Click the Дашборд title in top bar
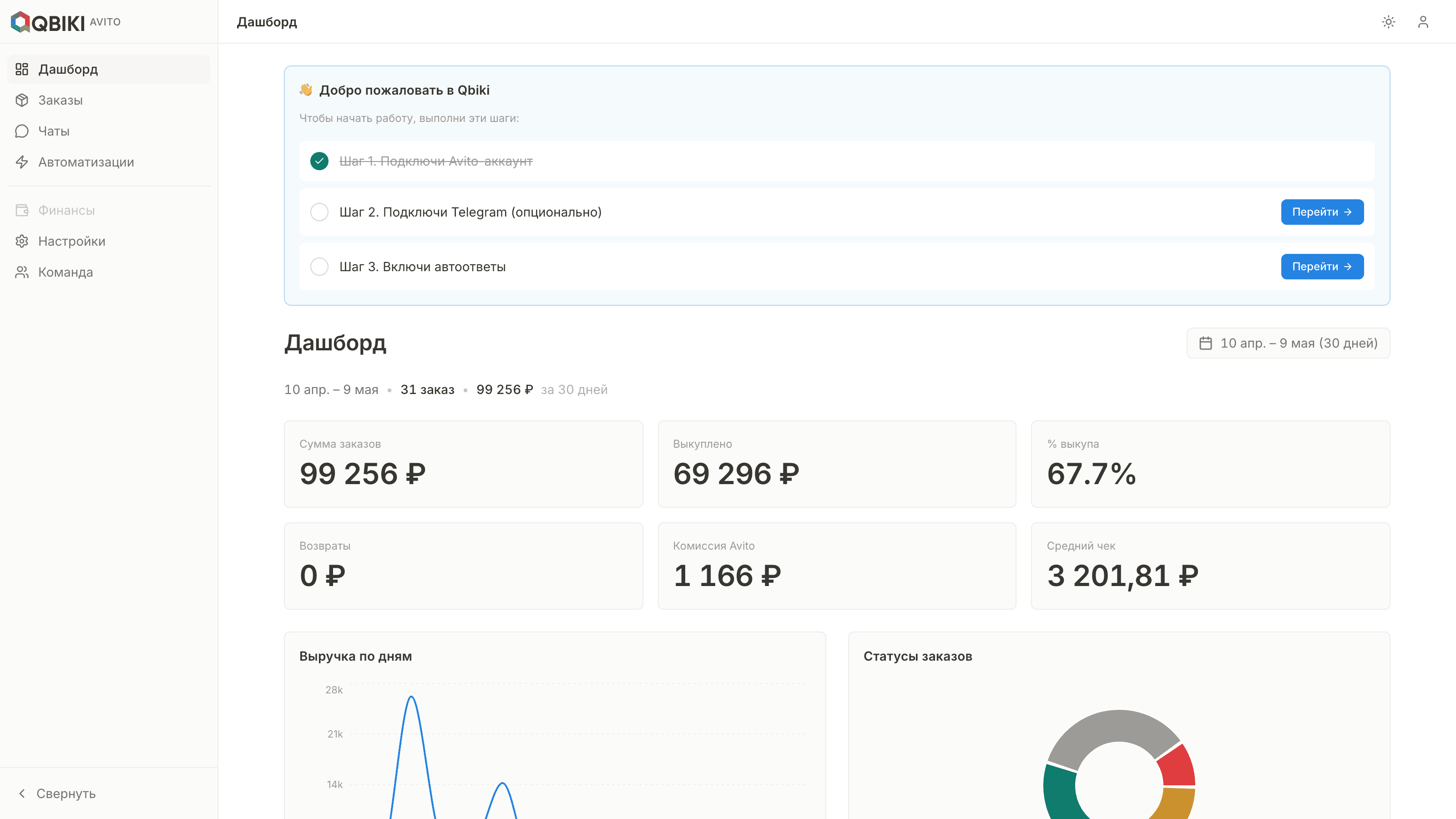This screenshot has width=1456, height=819. pyautogui.click(x=267, y=22)
